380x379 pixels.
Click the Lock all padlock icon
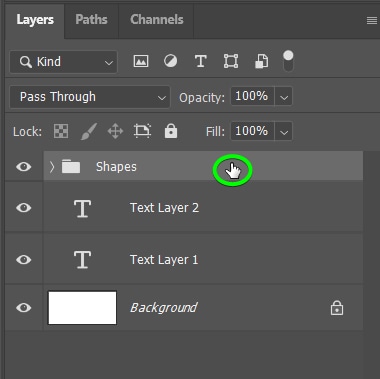click(171, 130)
